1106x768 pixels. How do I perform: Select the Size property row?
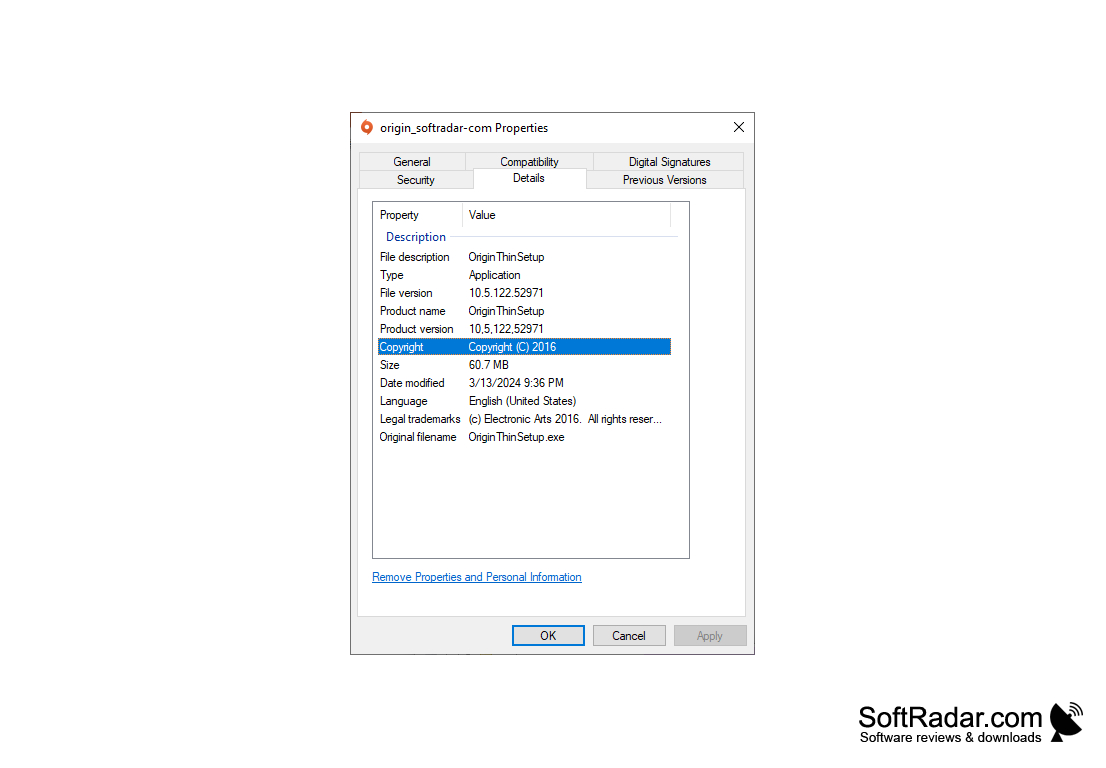pos(524,365)
